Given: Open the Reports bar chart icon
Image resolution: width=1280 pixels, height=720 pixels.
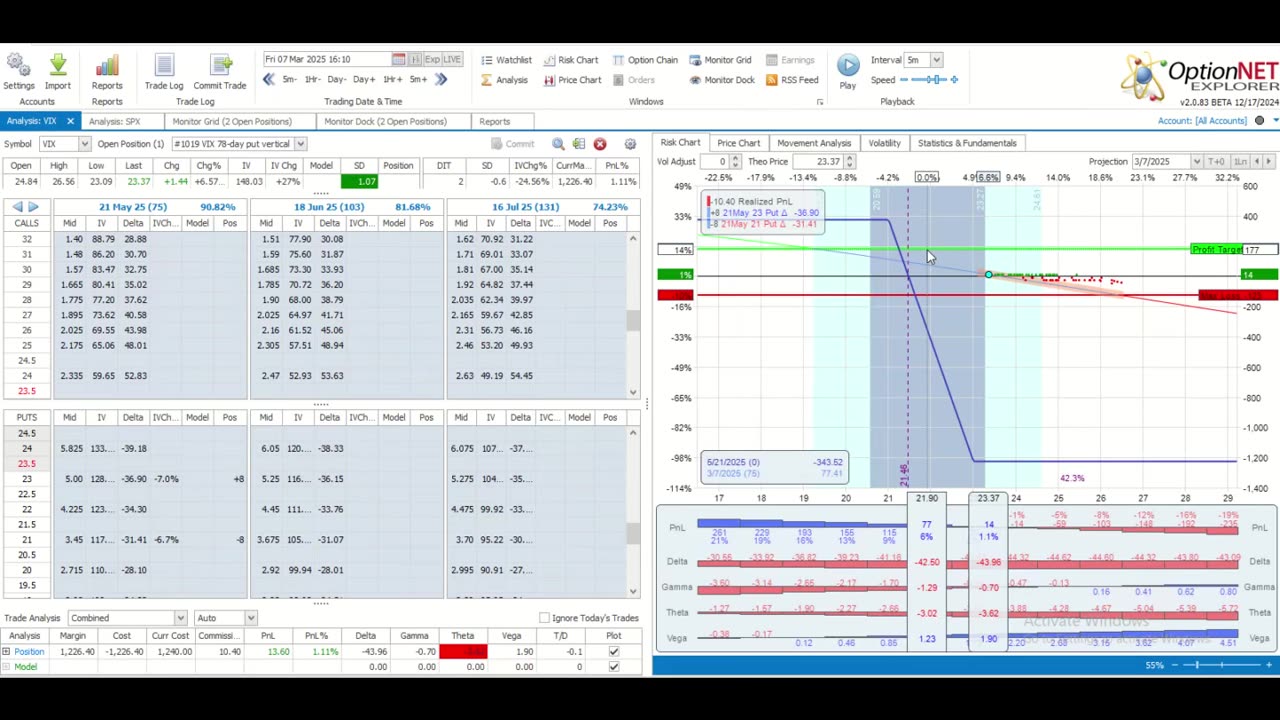Looking at the screenshot, I should (107, 66).
